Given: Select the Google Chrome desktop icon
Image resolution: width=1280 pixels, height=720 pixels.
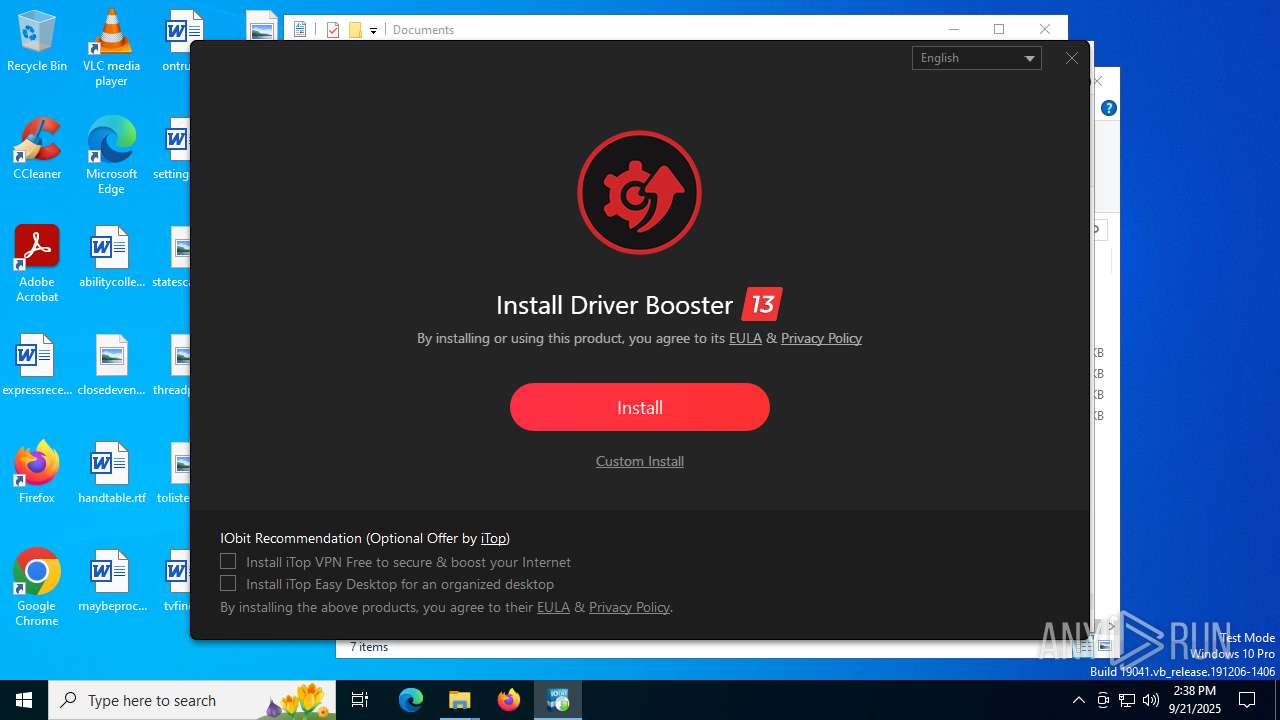Looking at the screenshot, I should point(37,588).
